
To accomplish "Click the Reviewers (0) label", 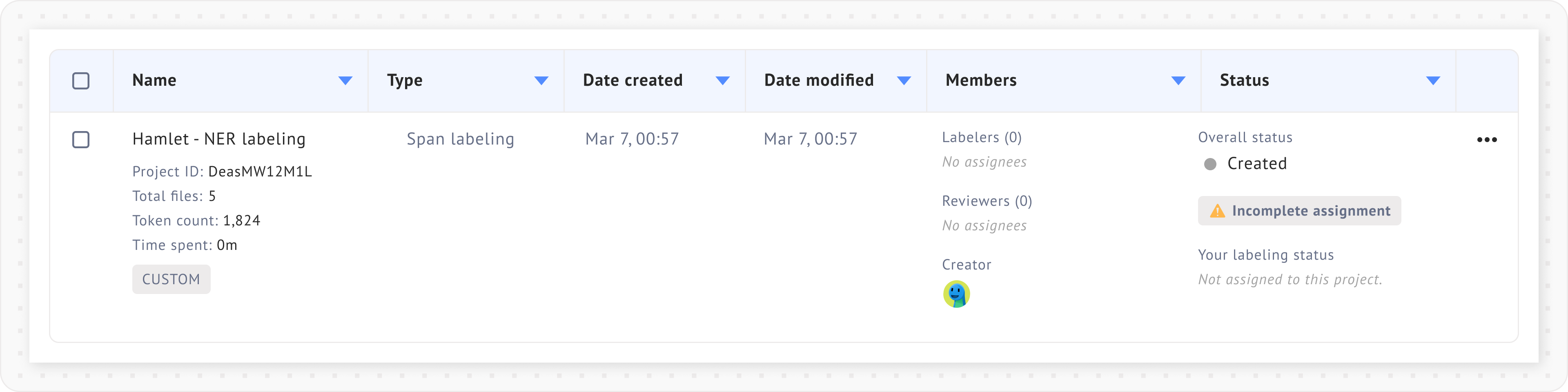I will tap(987, 201).
